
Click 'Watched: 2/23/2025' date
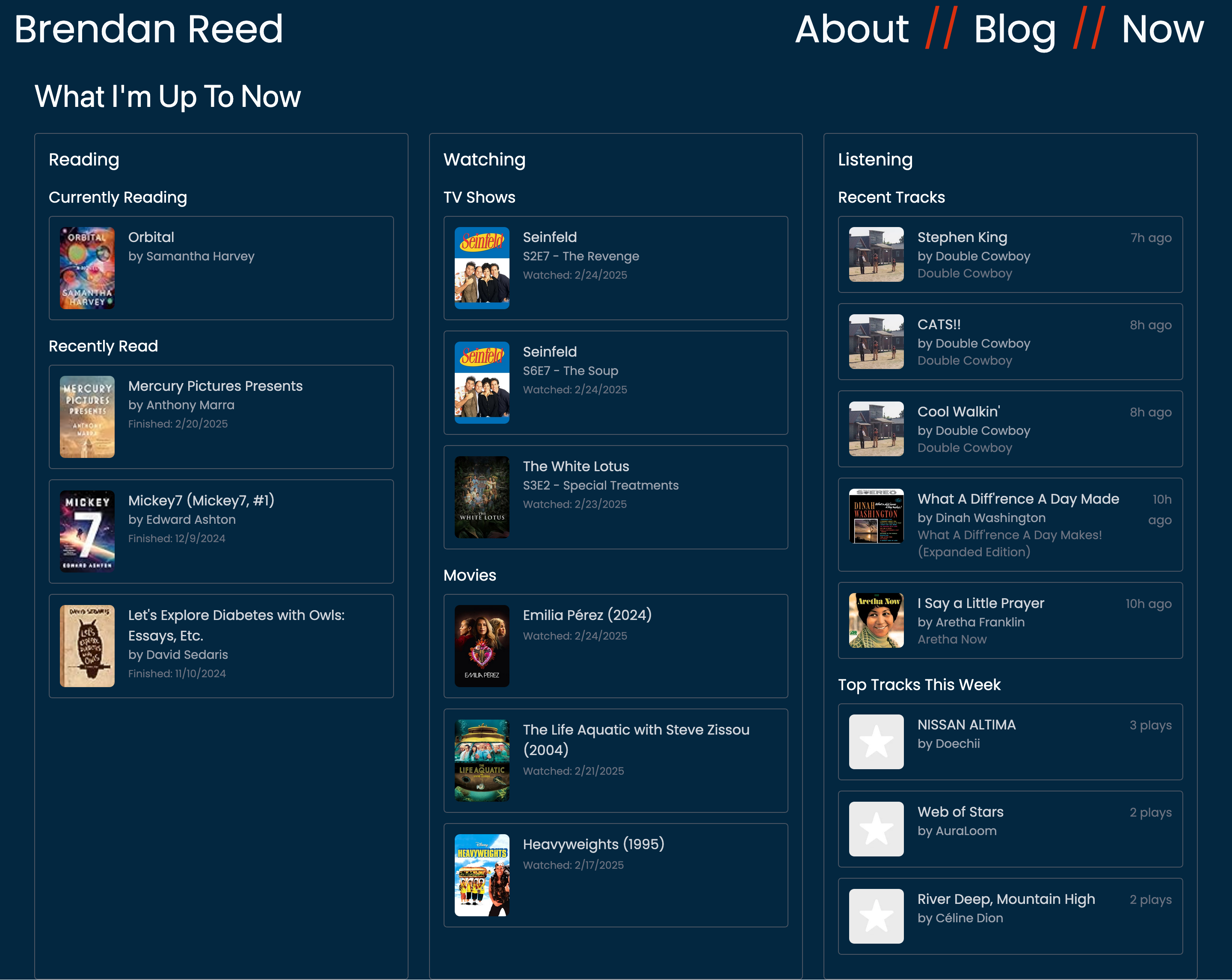pyautogui.click(x=575, y=504)
